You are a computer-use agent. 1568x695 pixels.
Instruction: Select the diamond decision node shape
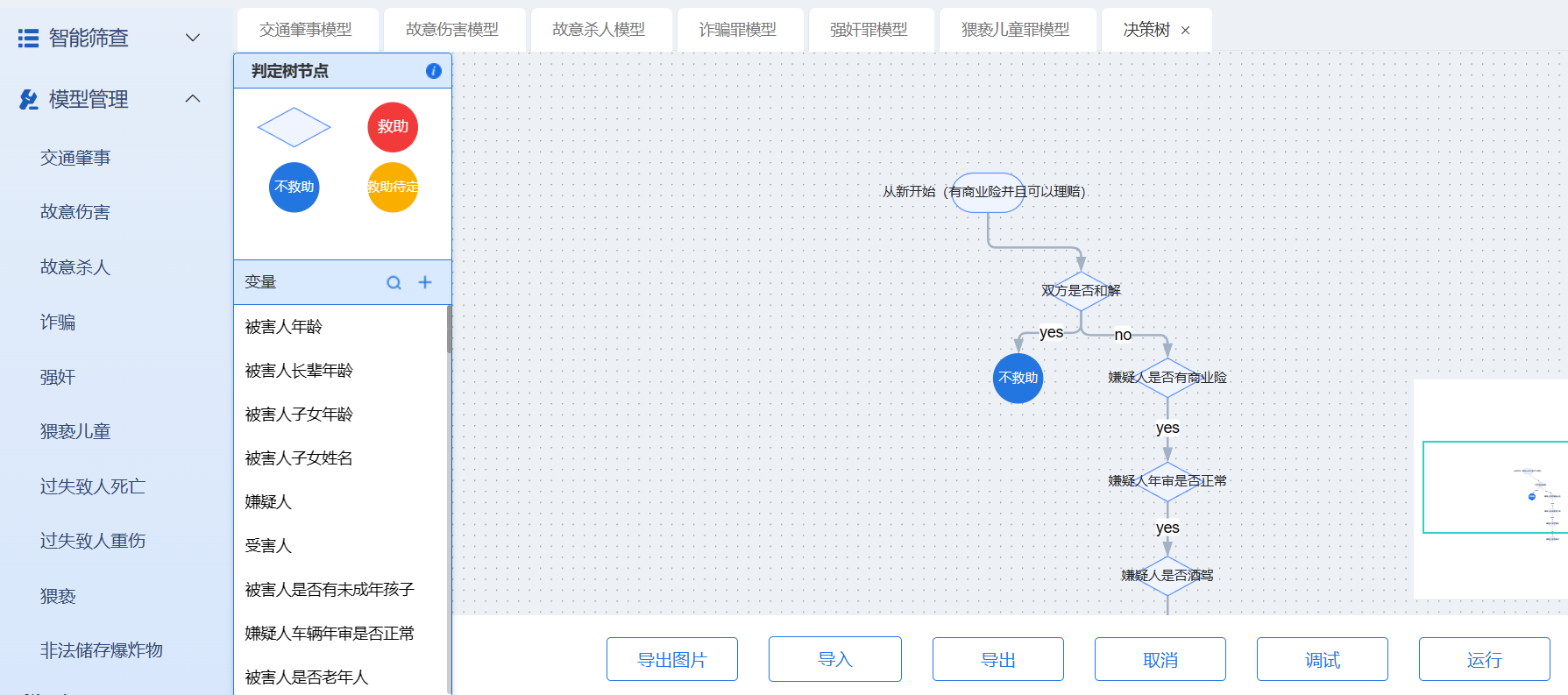[x=294, y=127]
